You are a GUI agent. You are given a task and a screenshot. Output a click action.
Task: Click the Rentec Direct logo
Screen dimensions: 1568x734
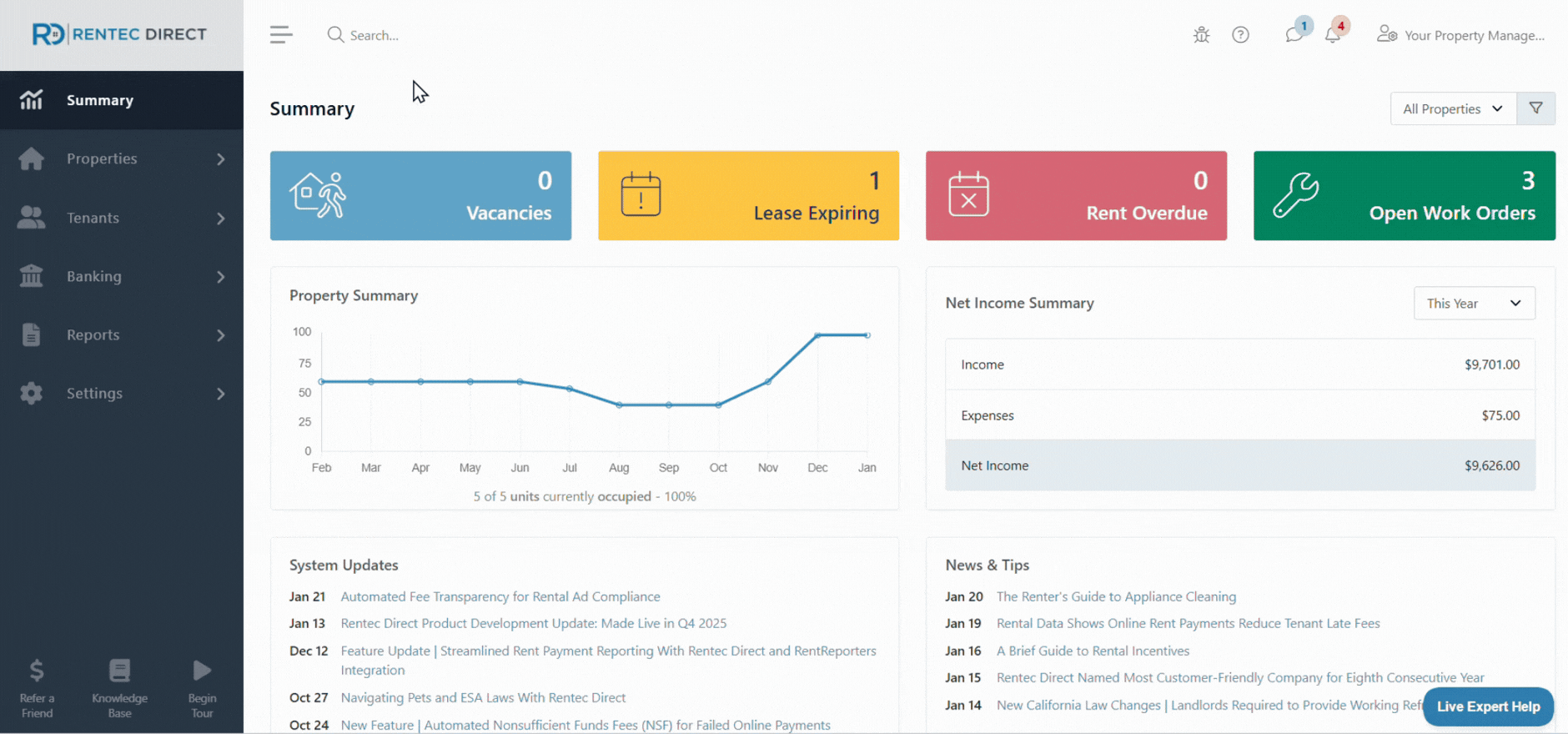119,34
